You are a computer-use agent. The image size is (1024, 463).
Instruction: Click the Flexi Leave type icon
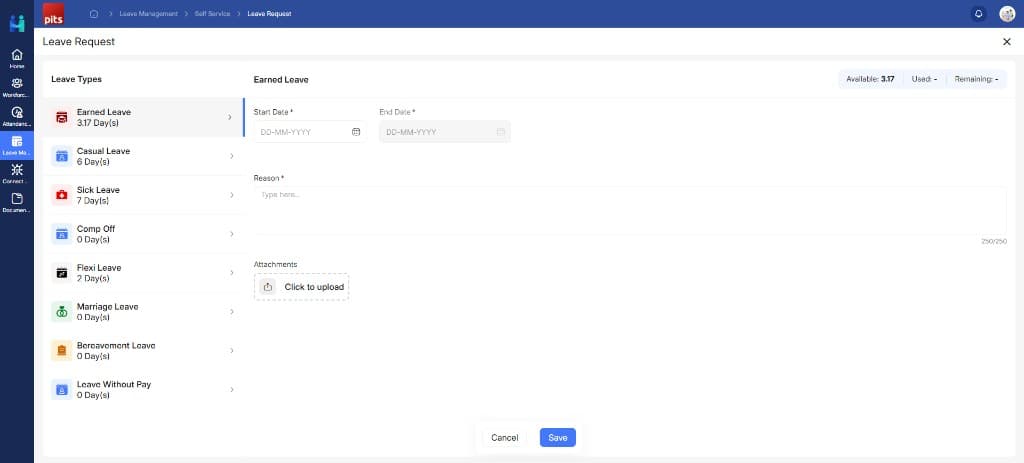[61, 272]
